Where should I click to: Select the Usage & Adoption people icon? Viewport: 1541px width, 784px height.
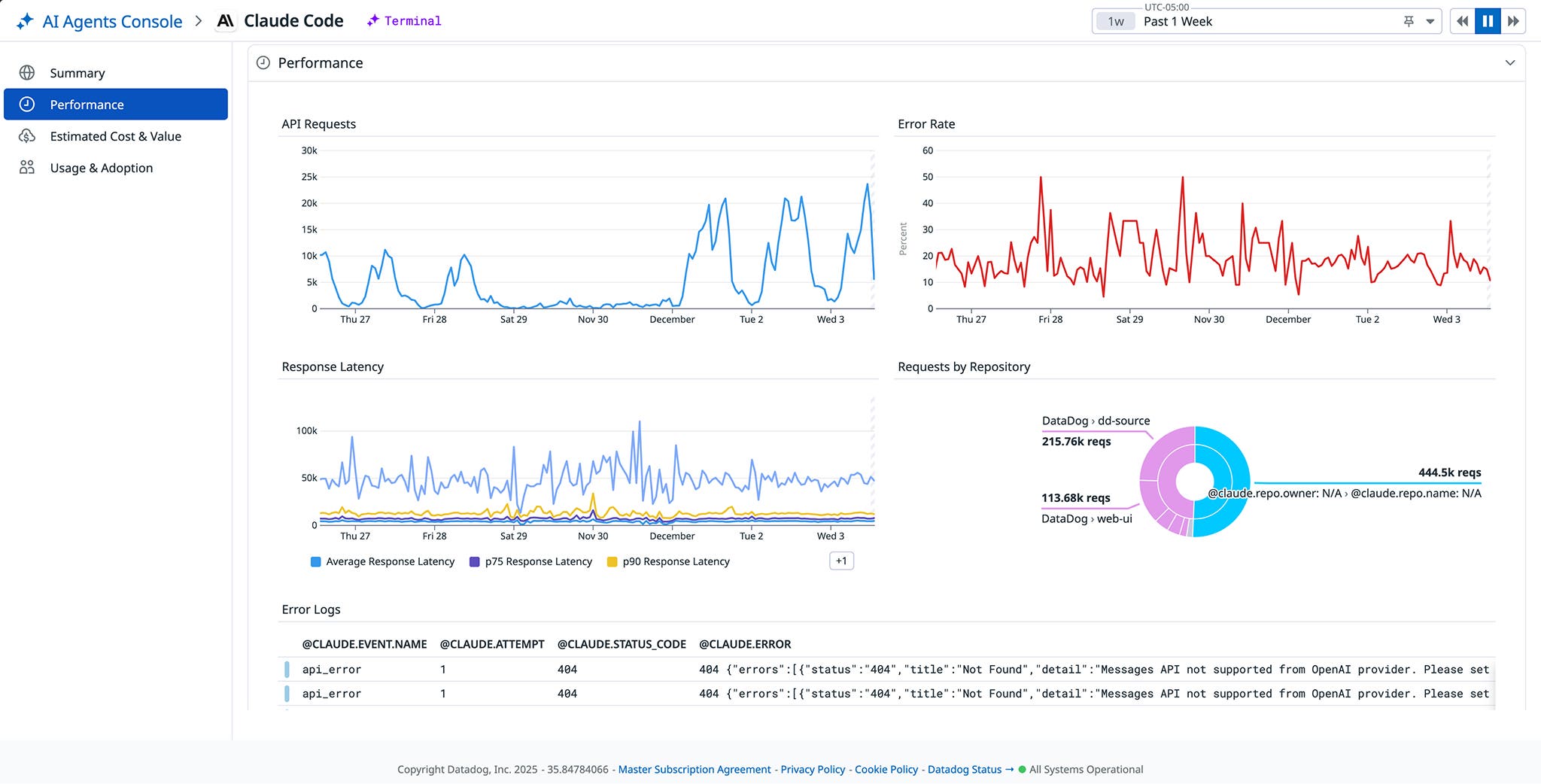pyautogui.click(x=28, y=167)
